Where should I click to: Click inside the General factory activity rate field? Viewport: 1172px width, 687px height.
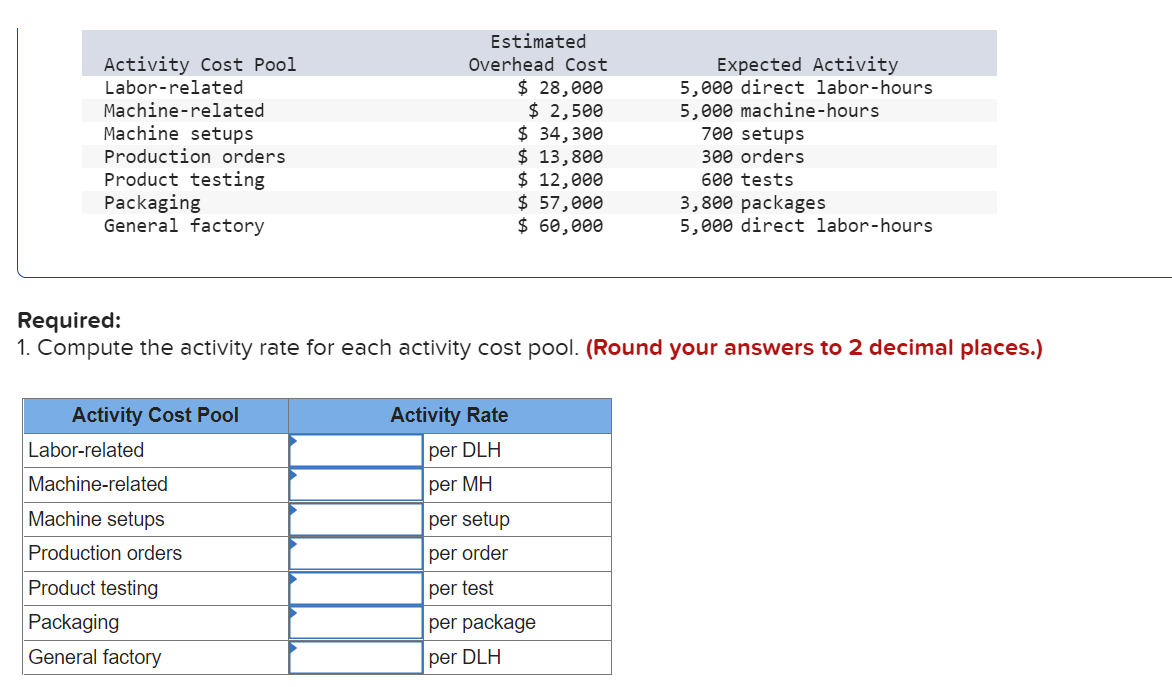[x=356, y=657]
